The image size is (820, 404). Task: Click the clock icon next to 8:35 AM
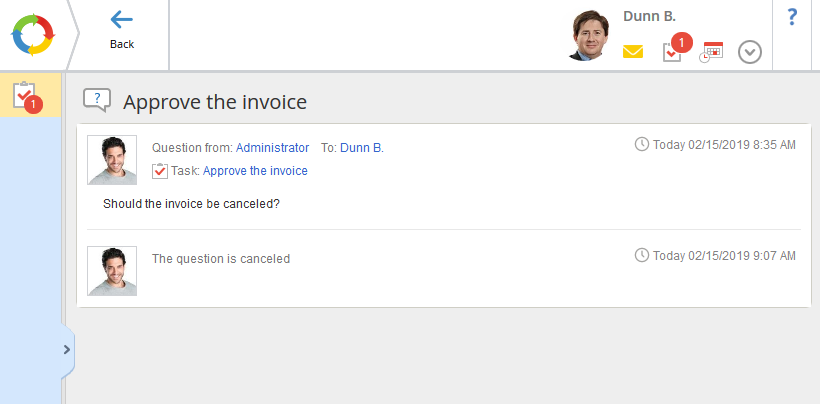642,144
